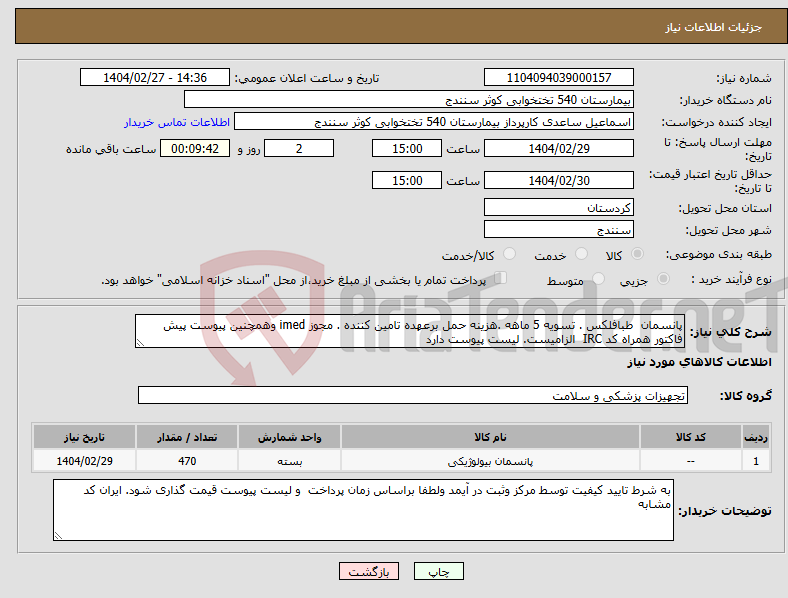Image resolution: width=788 pixels, height=598 pixels.
Task: Toggle the Islamic treasury payment checkbox
Action: [x=501, y=278]
